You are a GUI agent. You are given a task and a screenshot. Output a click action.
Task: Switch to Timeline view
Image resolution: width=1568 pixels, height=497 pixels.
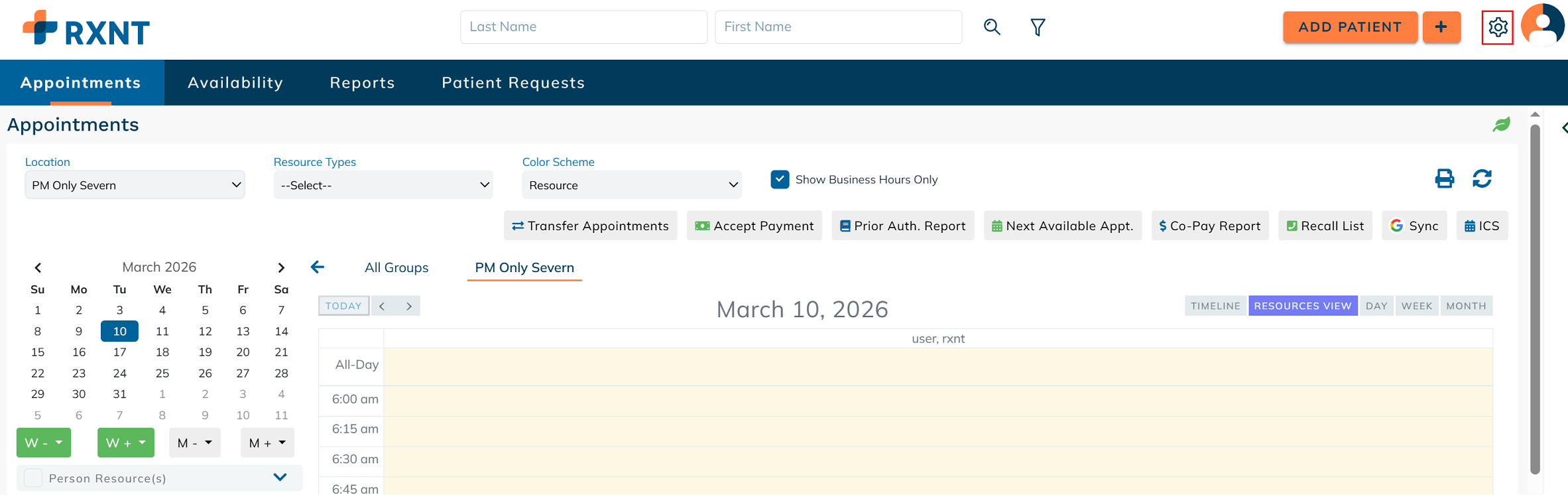1215,306
